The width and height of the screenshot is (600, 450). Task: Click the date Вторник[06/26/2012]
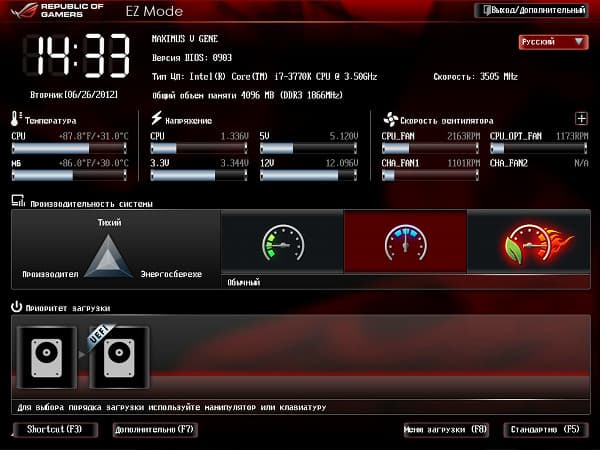tap(74, 95)
